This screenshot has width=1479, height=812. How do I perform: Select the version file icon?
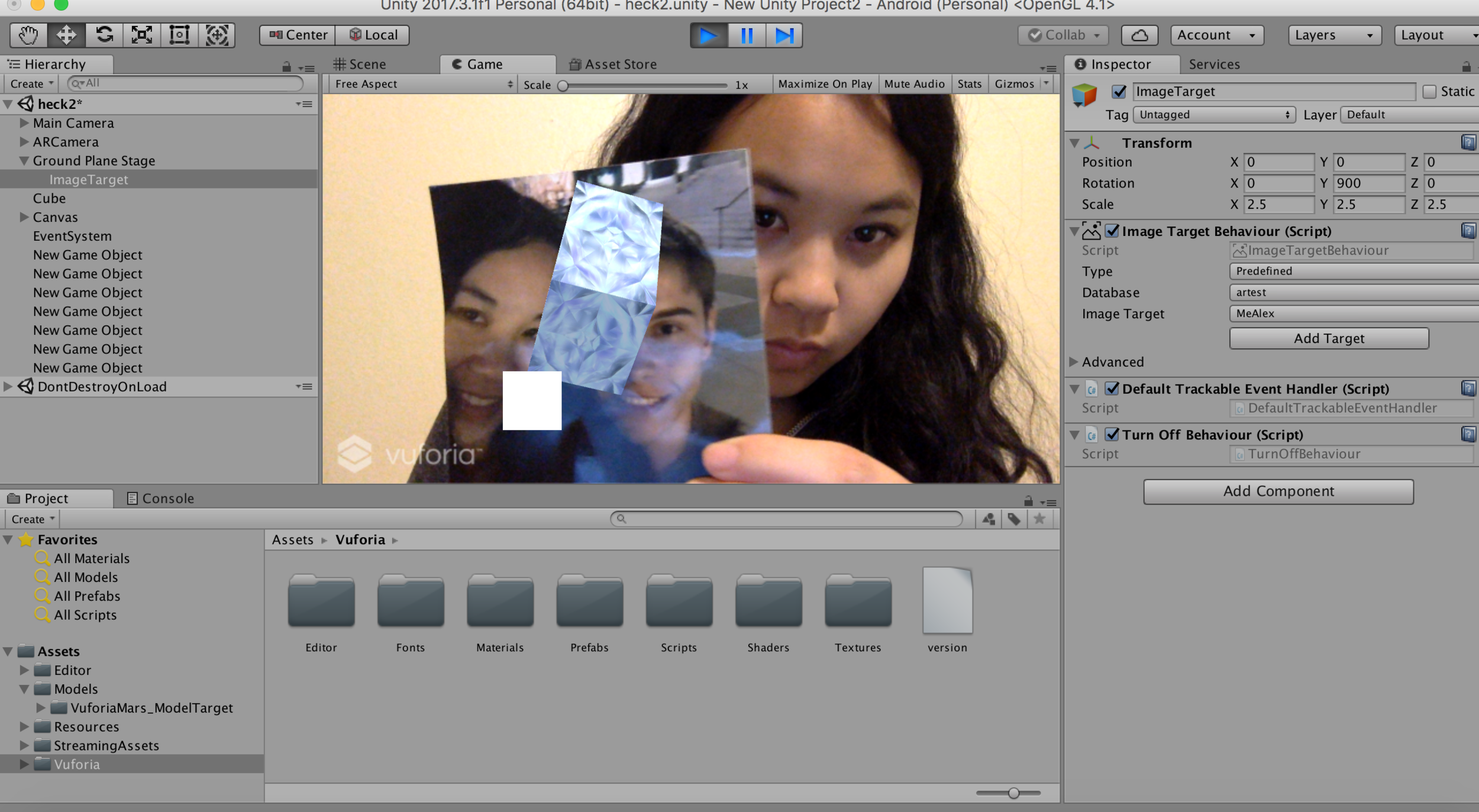coord(947,600)
